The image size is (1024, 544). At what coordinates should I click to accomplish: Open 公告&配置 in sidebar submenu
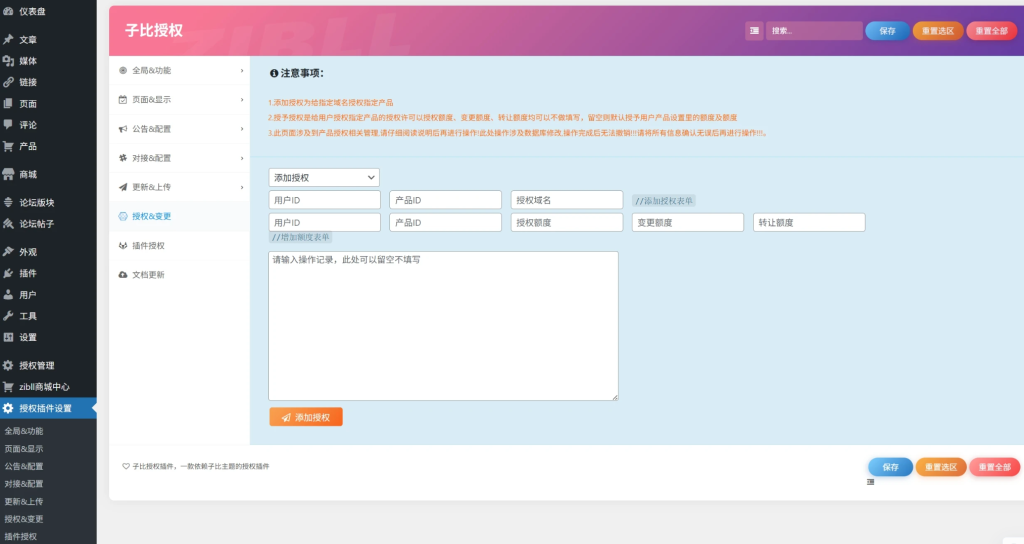click(24, 466)
